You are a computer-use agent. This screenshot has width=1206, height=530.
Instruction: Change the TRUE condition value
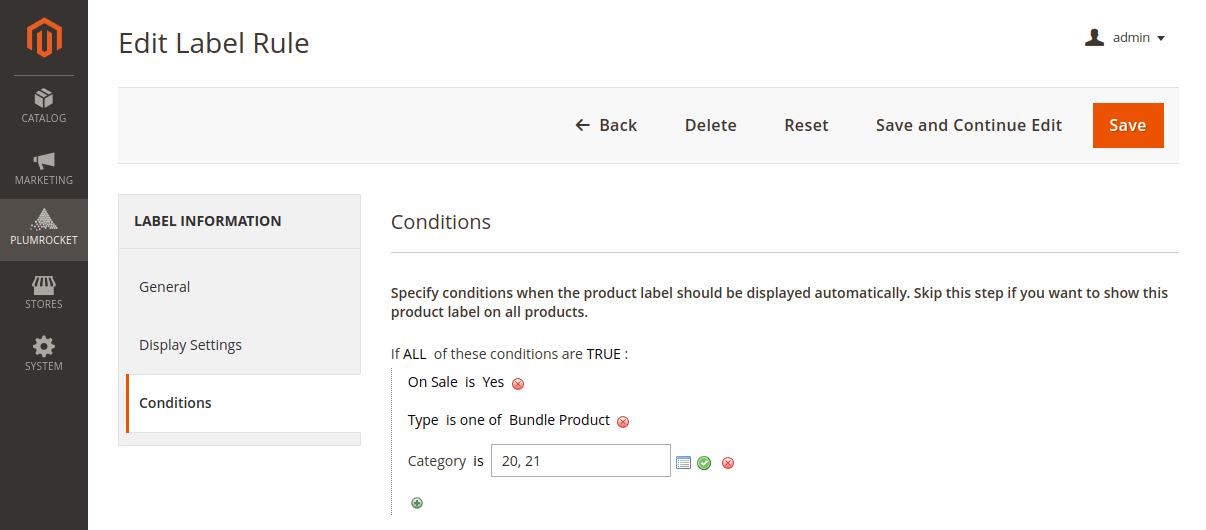[604, 354]
